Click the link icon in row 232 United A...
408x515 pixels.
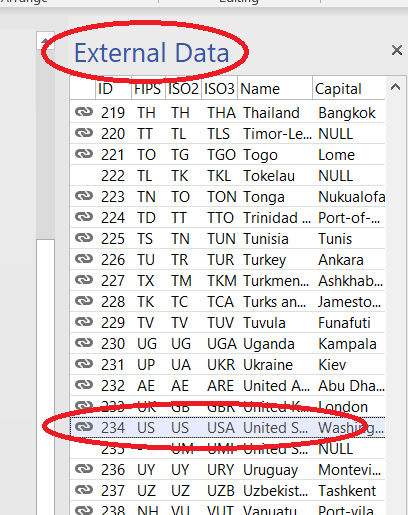(84, 385)
